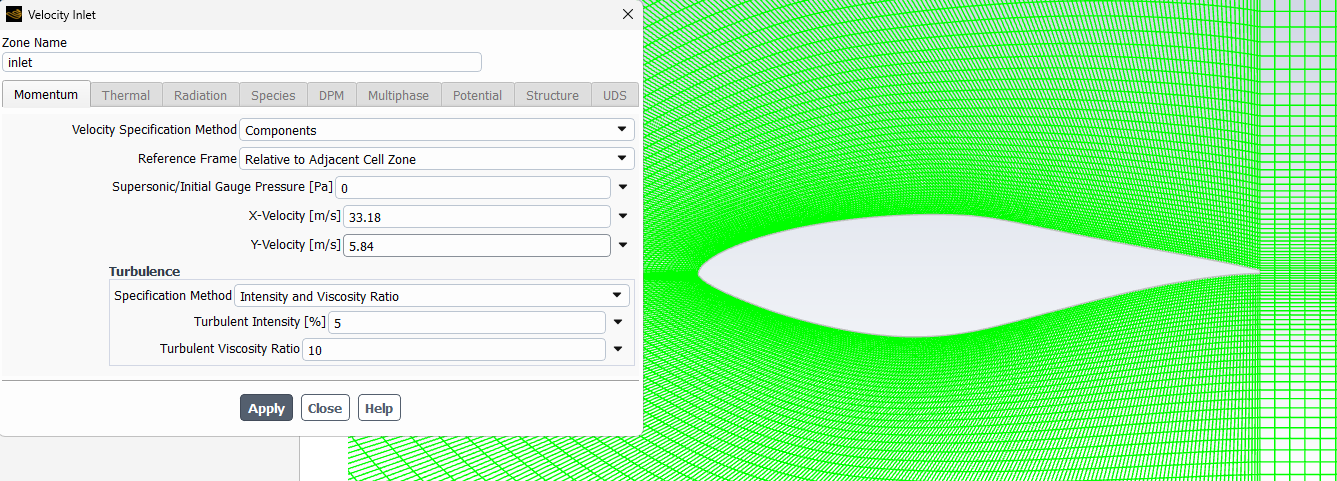Click the Turbulent Intensity [%] label
The image size is (1337, 481).
pos(260,322)
